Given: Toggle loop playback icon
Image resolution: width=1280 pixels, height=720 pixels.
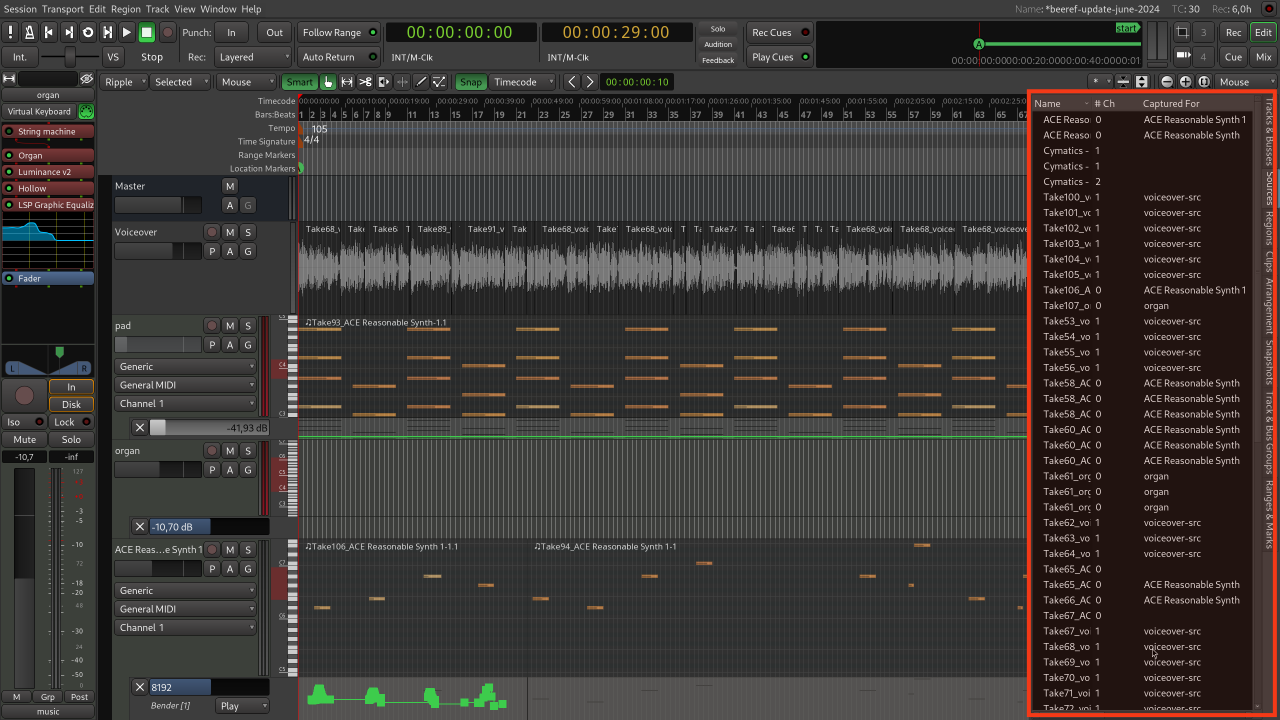Looking at the screenshot, I should coord(88,32).
